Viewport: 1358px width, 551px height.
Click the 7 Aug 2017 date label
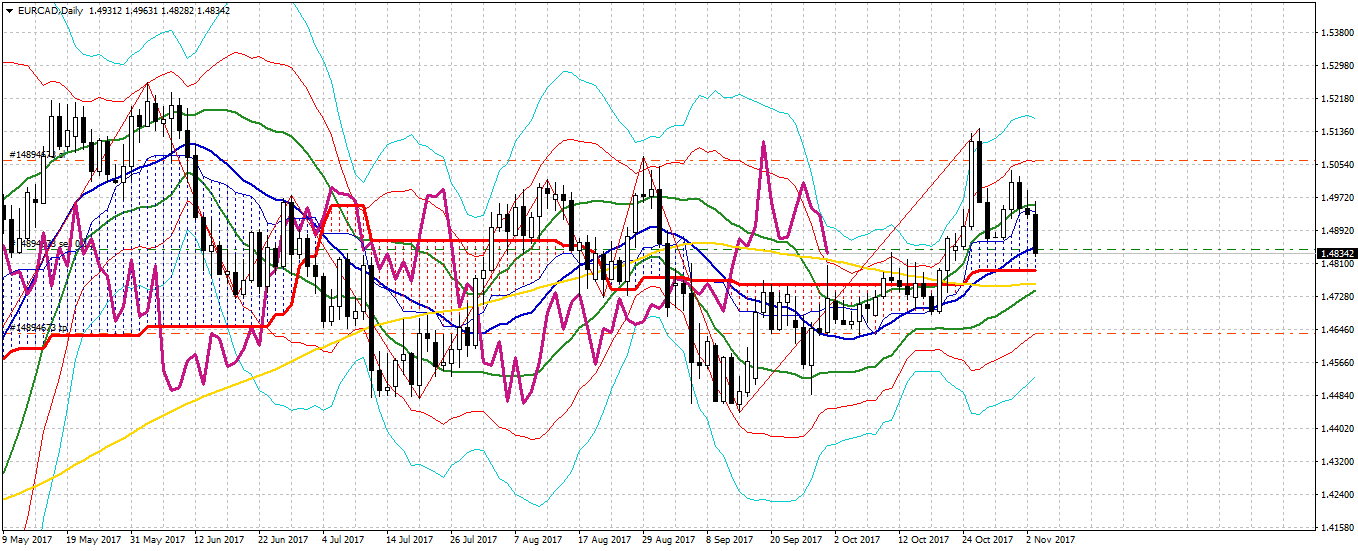tap(538, 540)
